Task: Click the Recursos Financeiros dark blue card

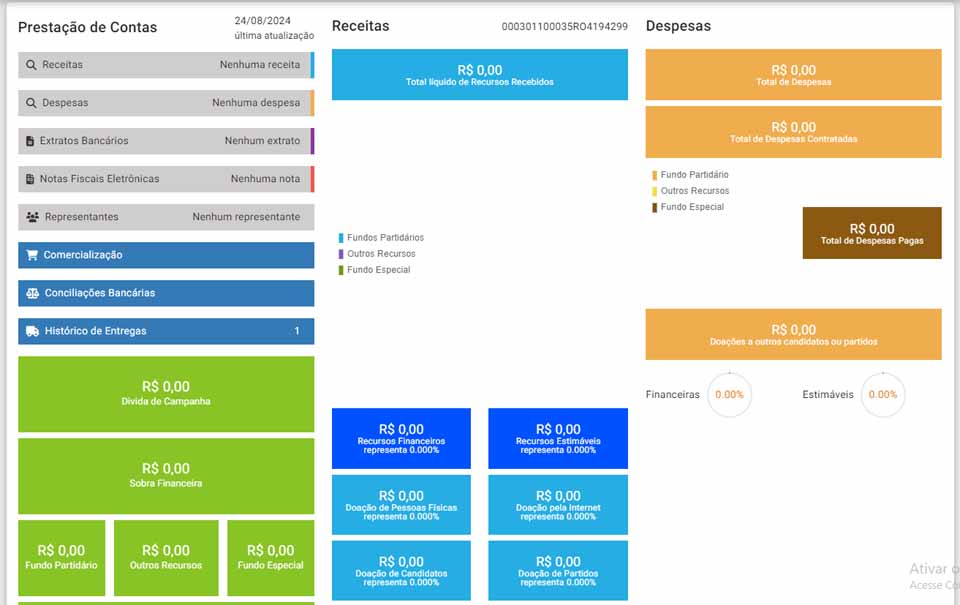Action: pyautogui.click(x=400, y=438)
